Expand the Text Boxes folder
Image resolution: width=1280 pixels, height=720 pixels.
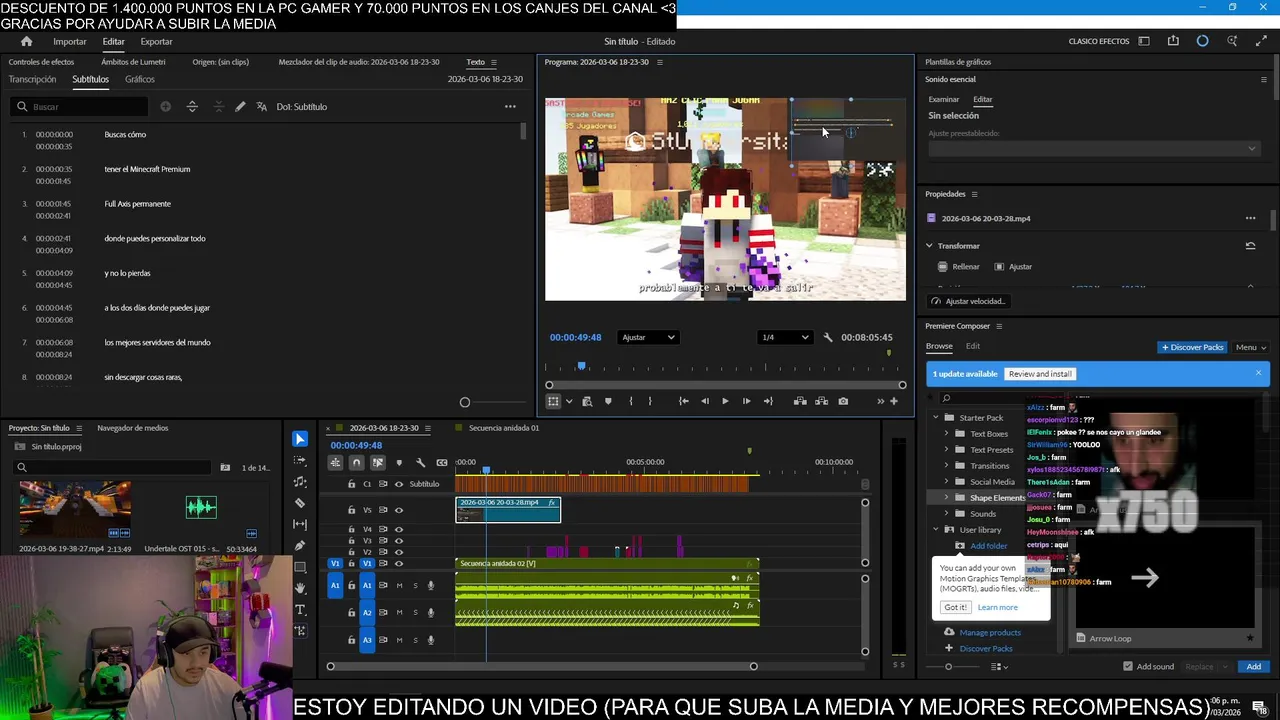coord(947,434)
